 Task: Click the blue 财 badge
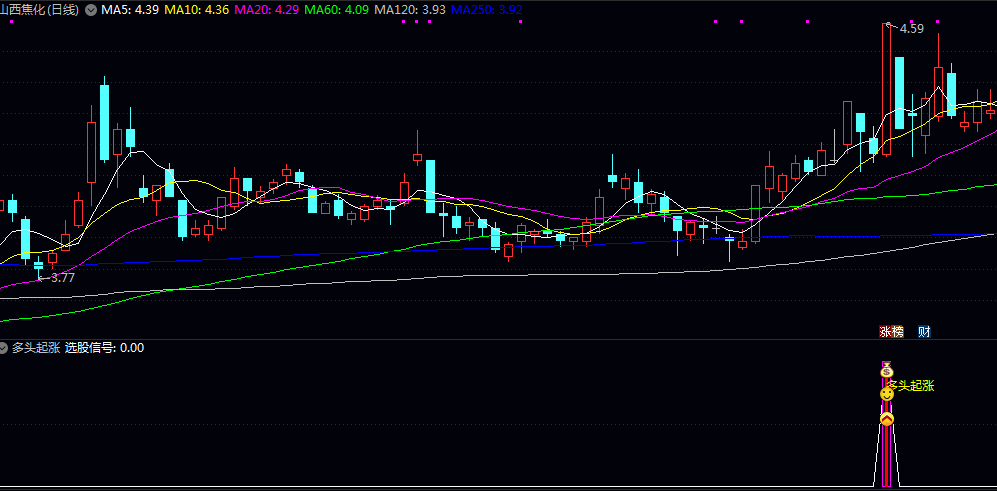[924, 332]
